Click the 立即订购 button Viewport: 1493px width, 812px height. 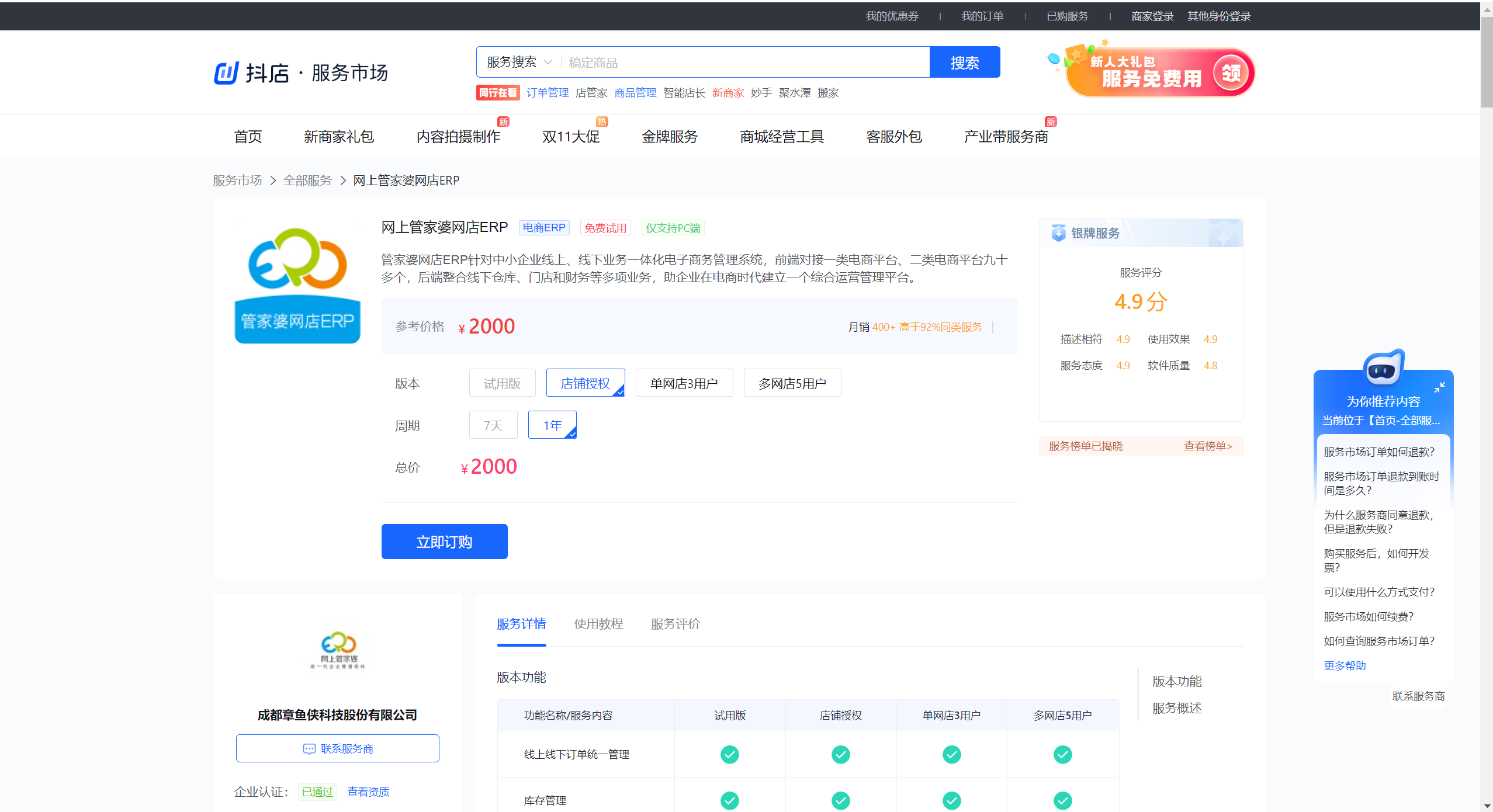tap(445, 542)
